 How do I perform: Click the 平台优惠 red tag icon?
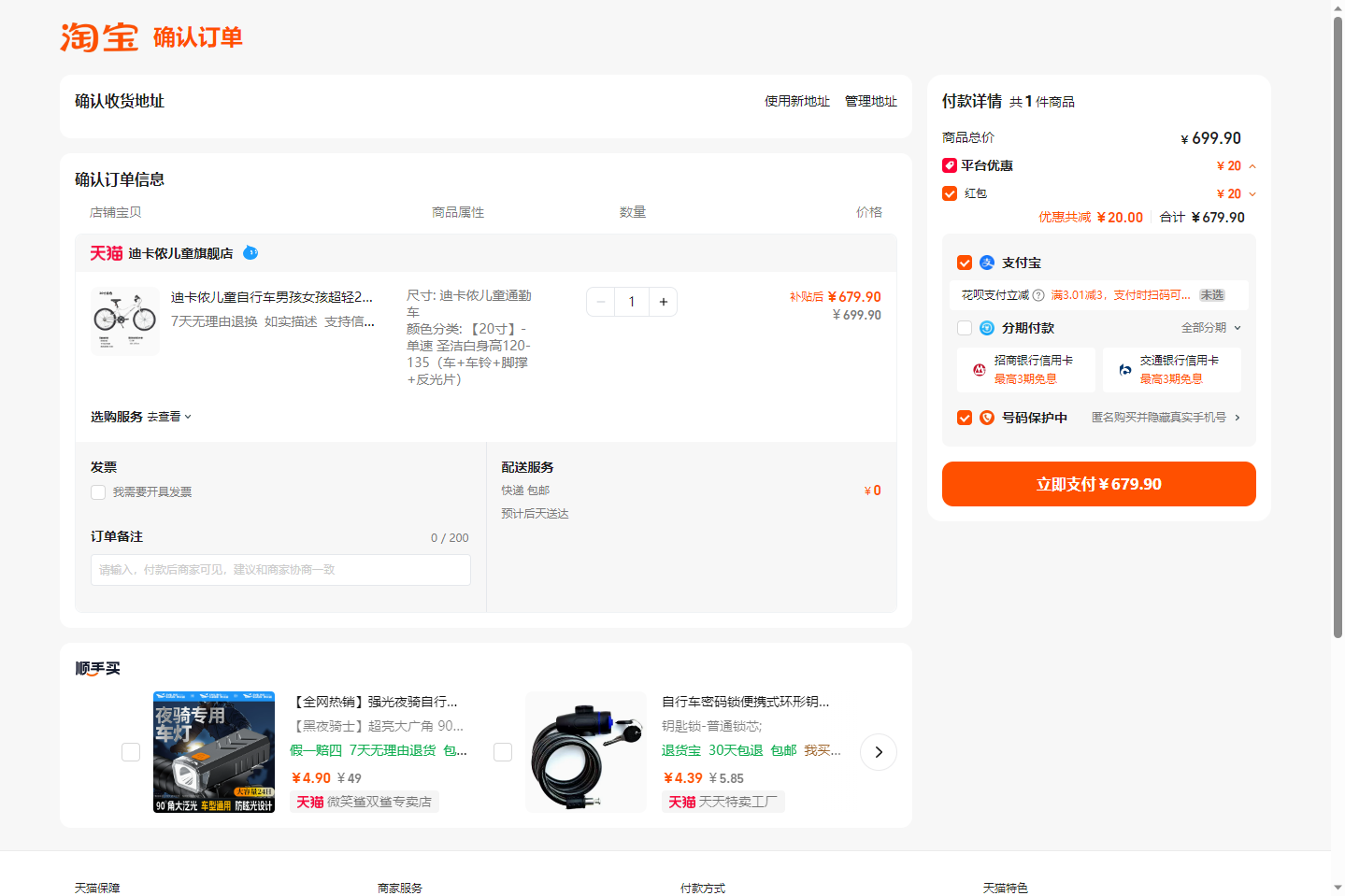[x=950, y=165]
